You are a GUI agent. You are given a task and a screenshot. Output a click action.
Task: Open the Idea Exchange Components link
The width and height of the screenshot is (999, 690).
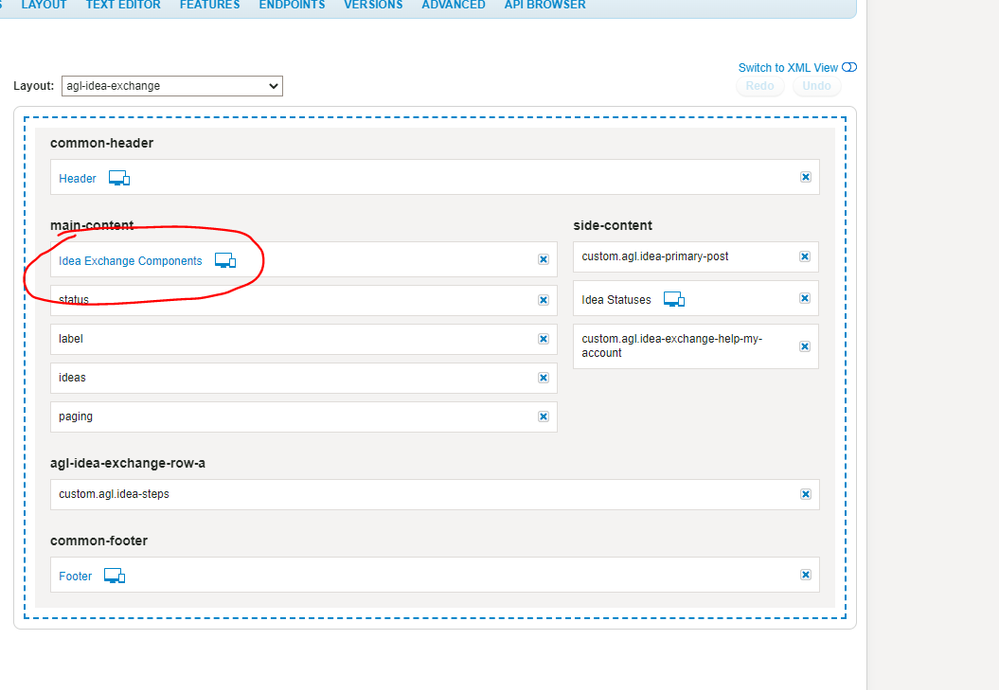click(x=130, y=261)
